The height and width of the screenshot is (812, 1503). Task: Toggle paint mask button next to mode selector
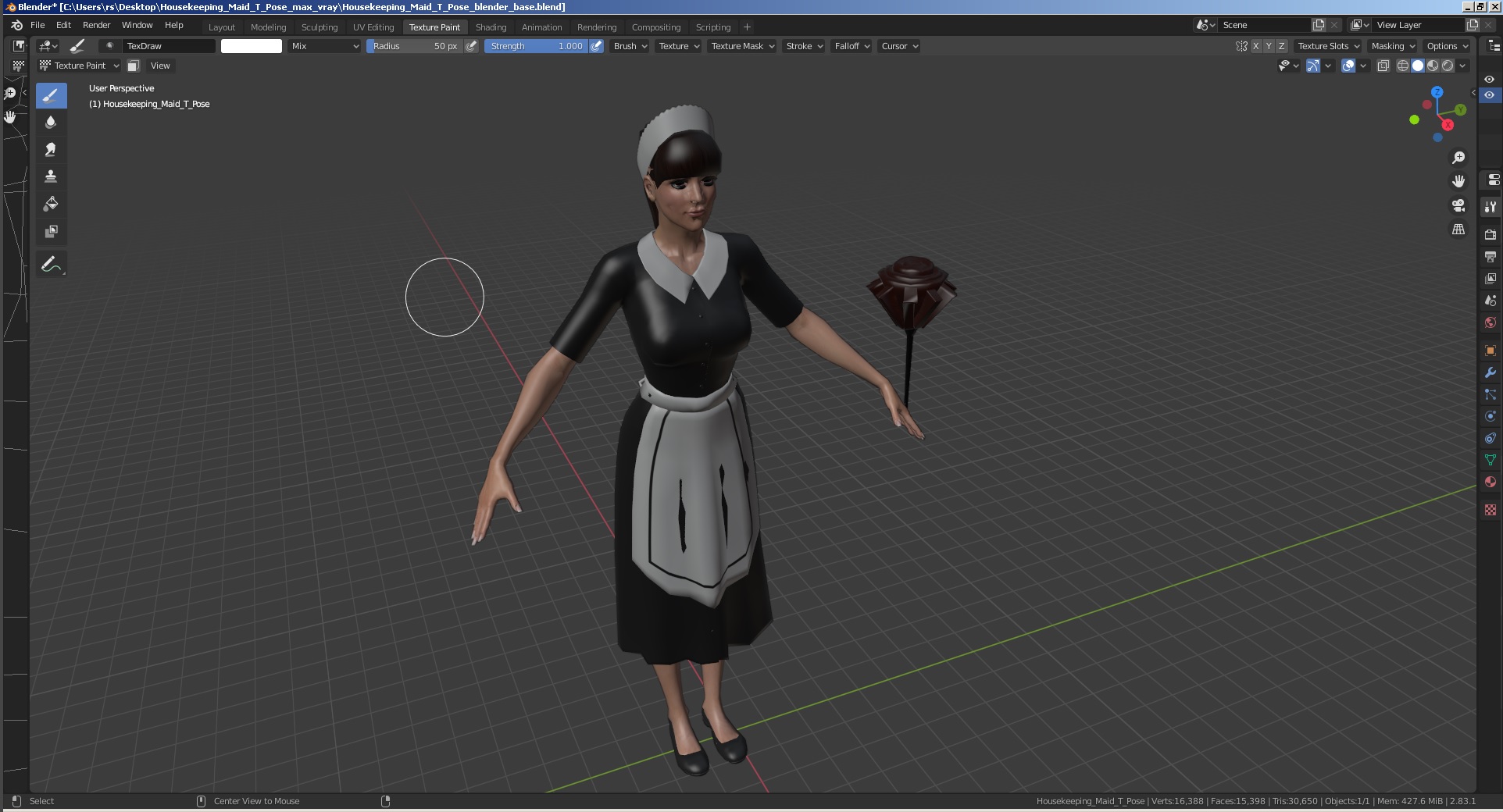click(x=134, y=66)
